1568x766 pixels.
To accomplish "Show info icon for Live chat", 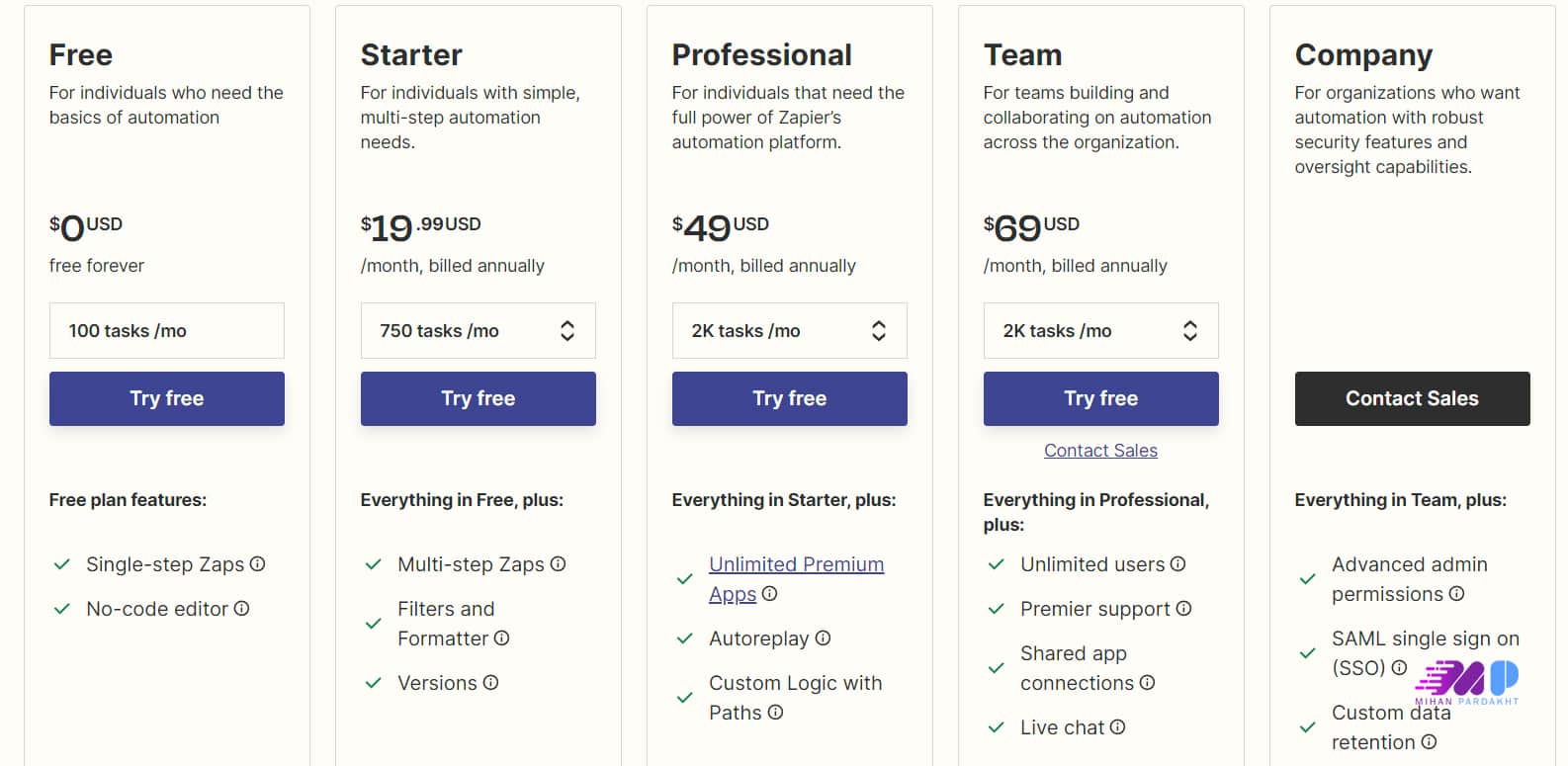I will coord(1118,727).
